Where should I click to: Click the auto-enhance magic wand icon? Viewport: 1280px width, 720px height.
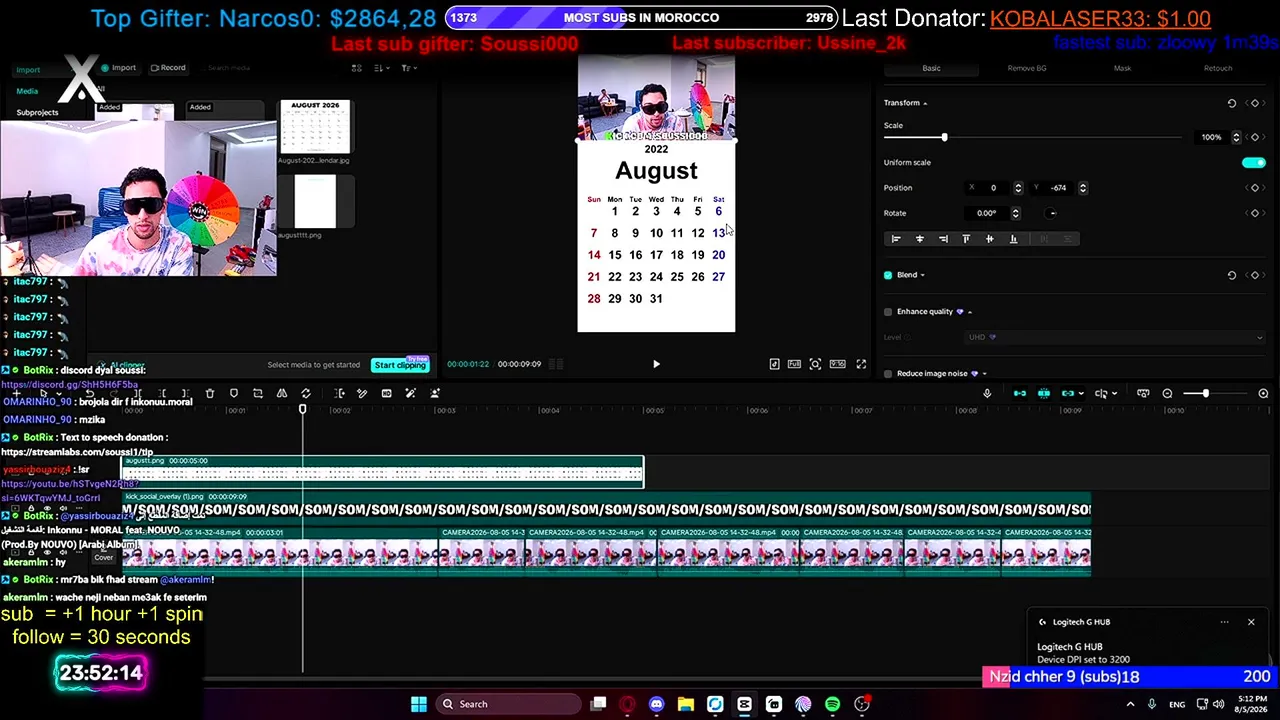tap(410, 394)
